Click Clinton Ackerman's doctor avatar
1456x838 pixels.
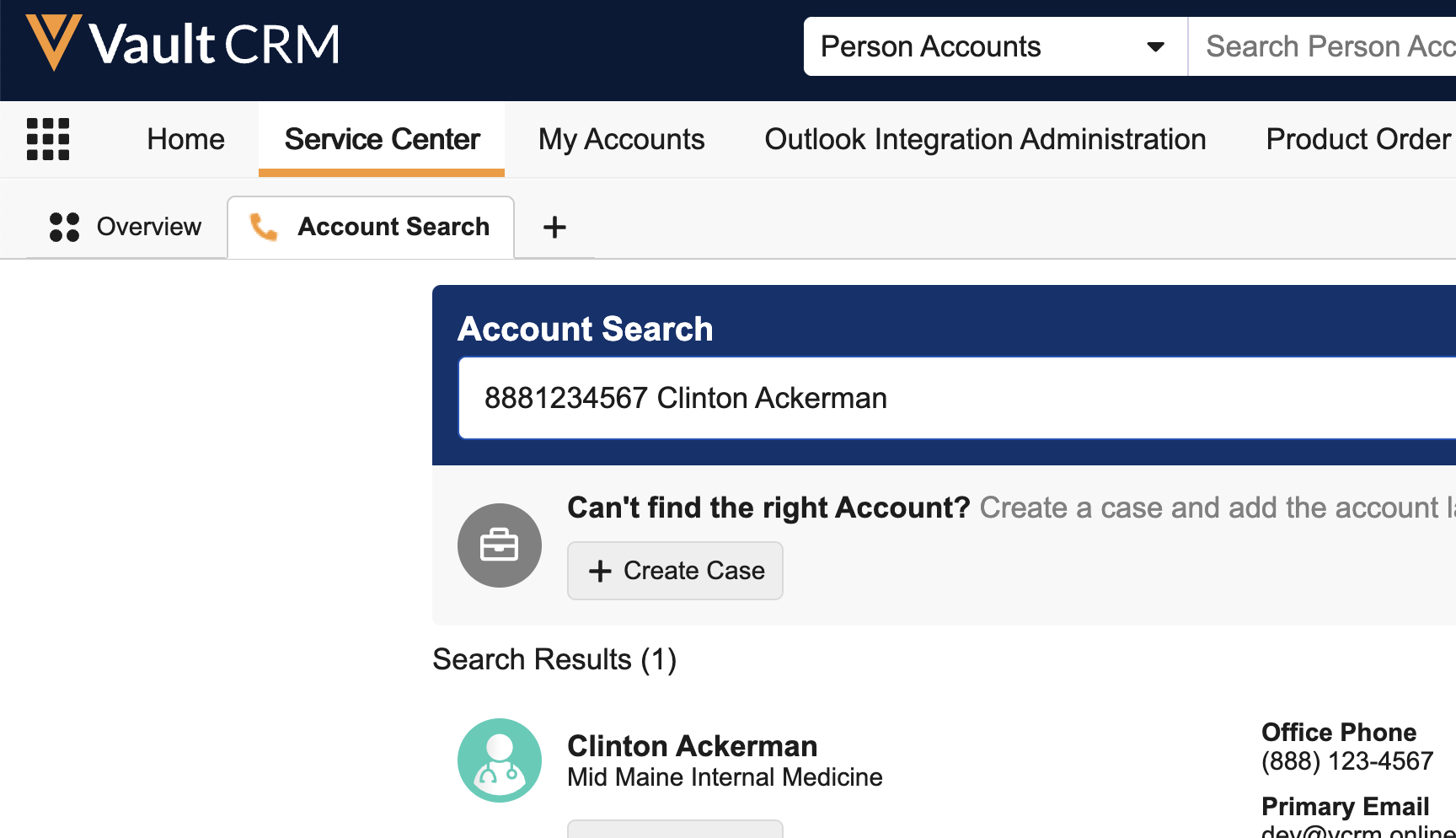pos(499,760)
